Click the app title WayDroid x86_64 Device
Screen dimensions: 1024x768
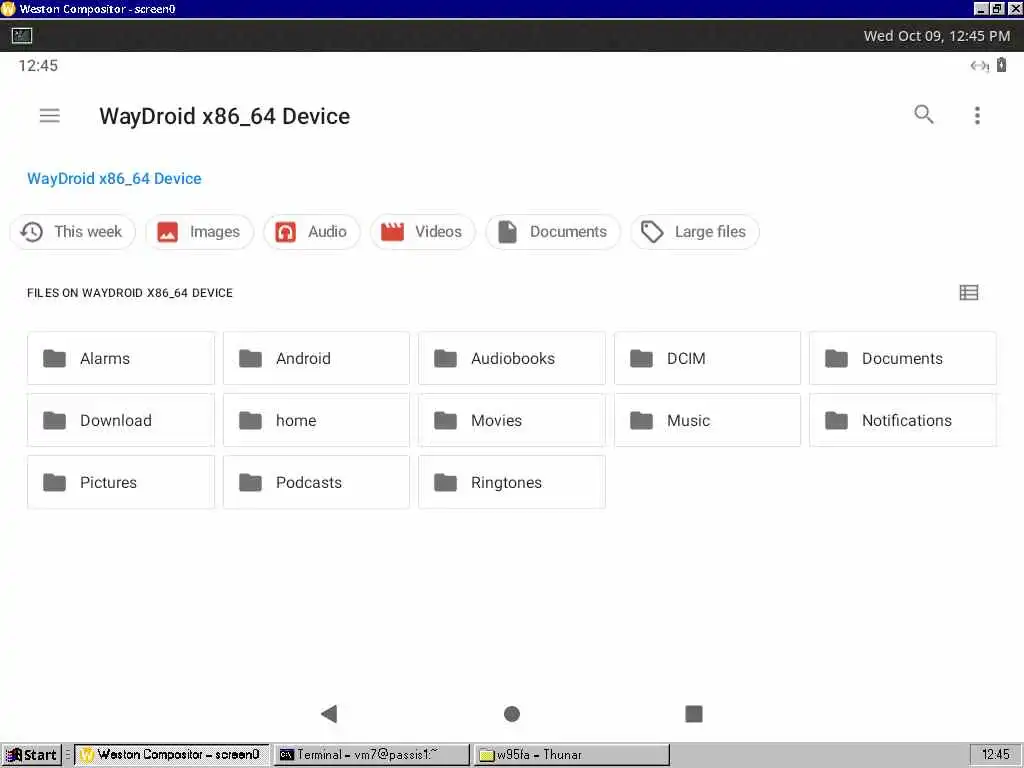point(225,116)
